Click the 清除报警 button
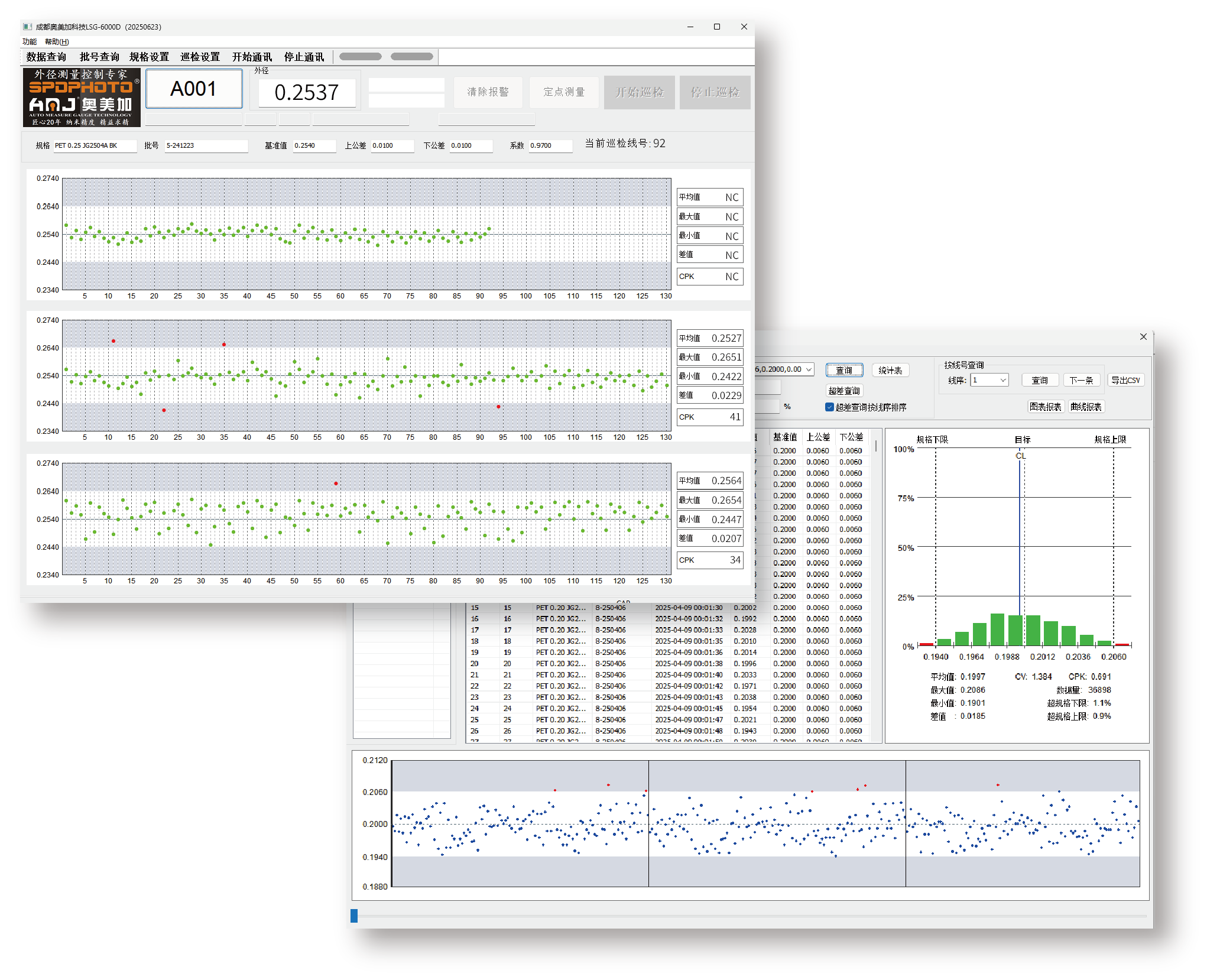The image size is (1207, 980). [488, 92]
